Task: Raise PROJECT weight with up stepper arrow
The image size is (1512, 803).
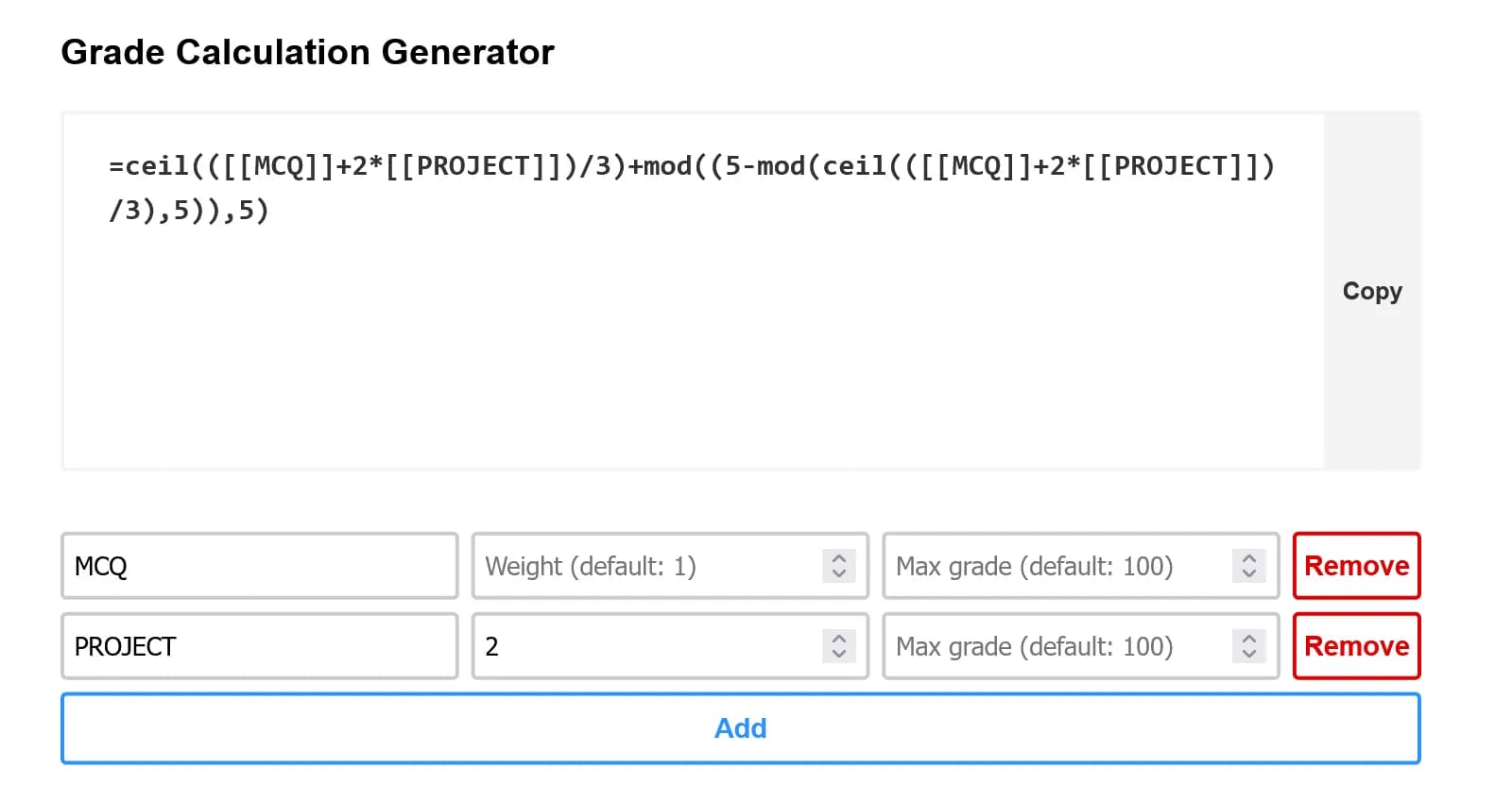Action: (838, 639)
